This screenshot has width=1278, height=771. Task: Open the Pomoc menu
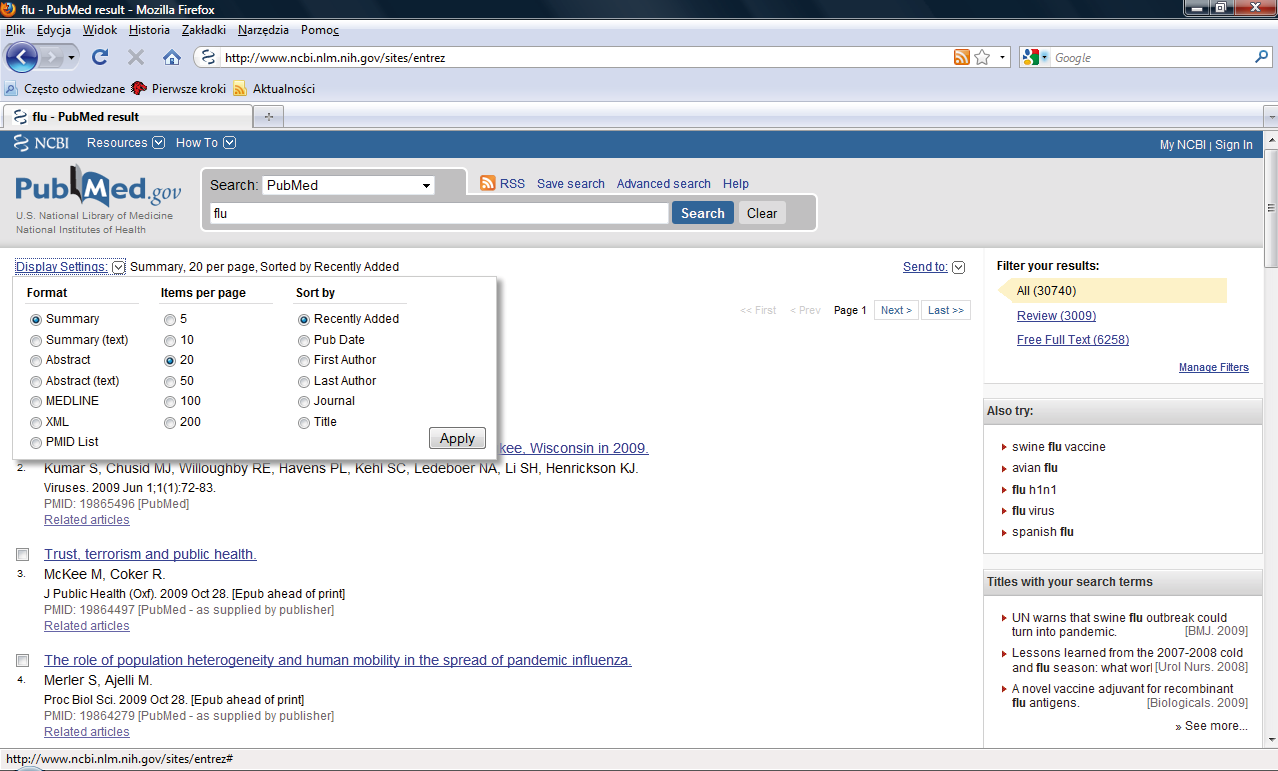click(320, 30)
